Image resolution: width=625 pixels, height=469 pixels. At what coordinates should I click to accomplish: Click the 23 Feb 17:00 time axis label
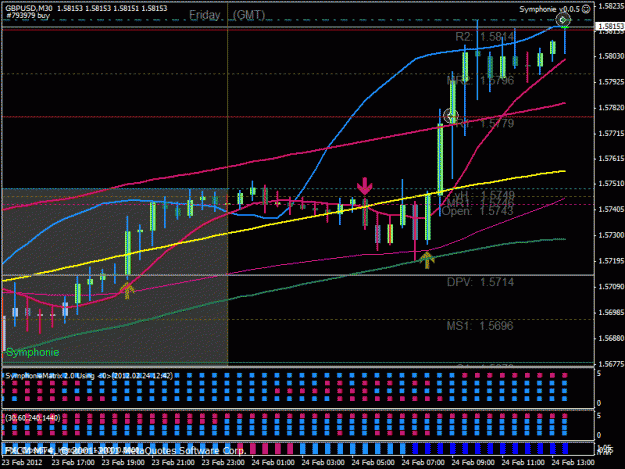[73, 463]
